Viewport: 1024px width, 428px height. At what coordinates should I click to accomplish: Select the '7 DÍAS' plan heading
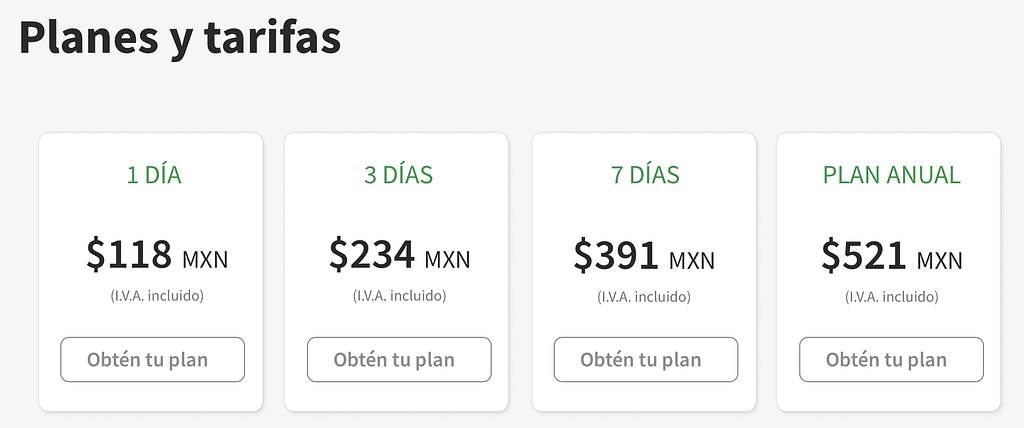[x=645, y=175]
